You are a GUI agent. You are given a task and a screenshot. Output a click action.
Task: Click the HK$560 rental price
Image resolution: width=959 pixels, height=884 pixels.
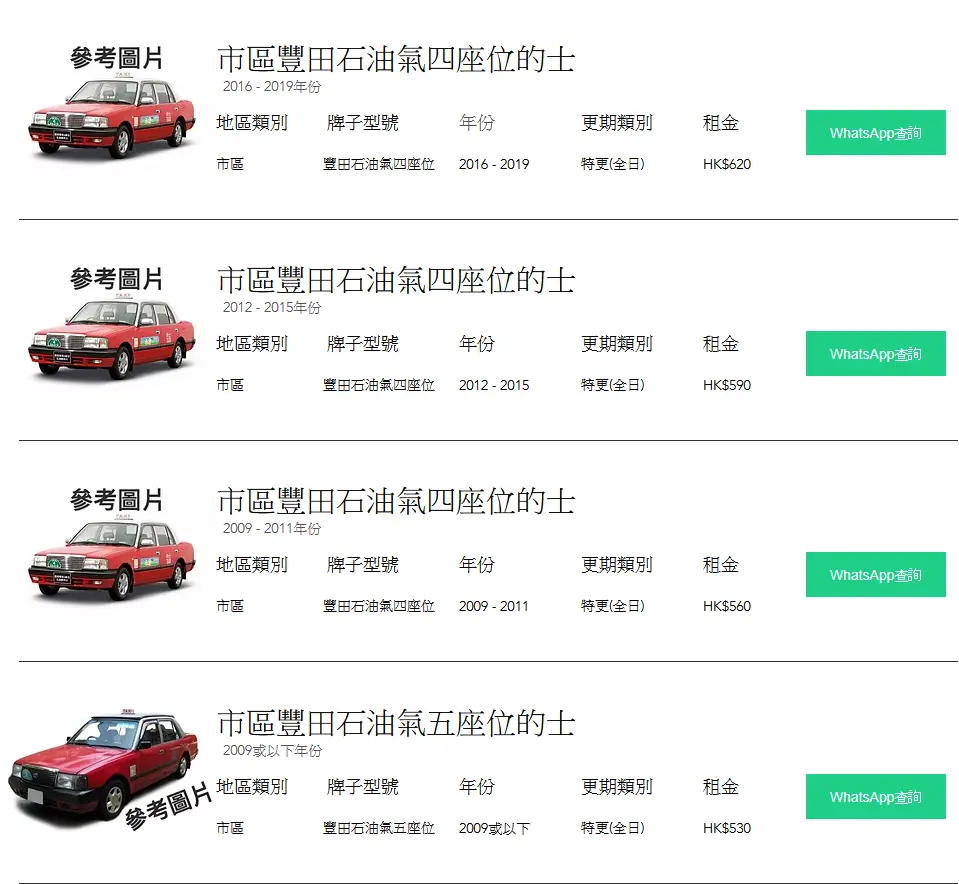click(x=727, y=606)
